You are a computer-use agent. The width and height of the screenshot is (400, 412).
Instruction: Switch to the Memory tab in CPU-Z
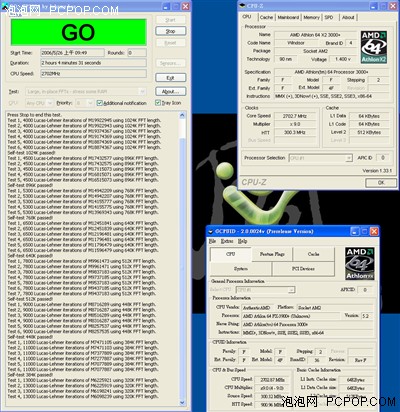pyautogui.click(x=311, y=17)
